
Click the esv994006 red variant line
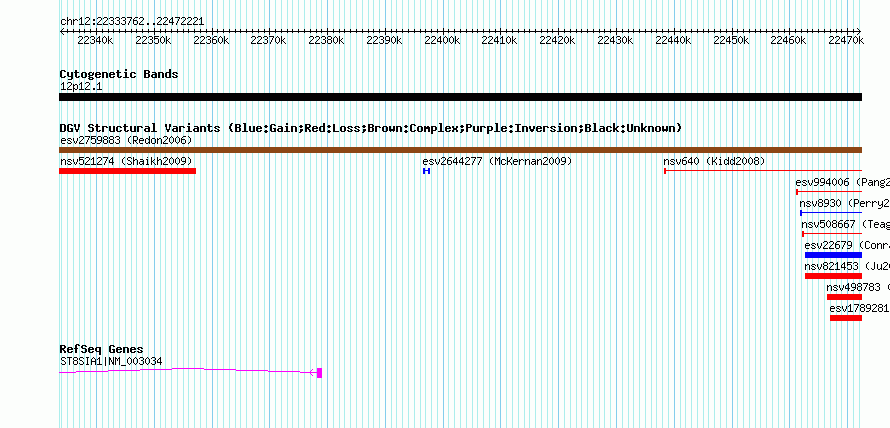(829, 192)
